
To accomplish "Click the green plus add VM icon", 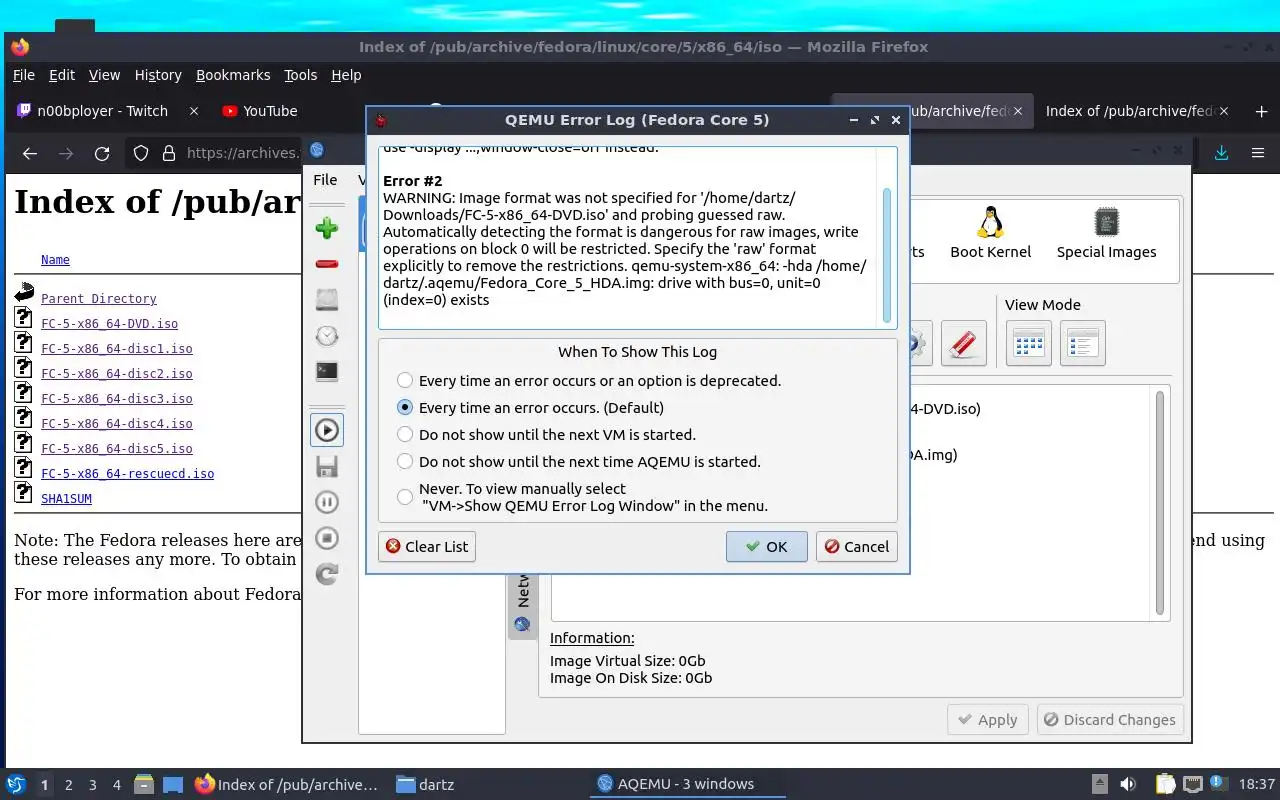I will (x=327, y=228).
